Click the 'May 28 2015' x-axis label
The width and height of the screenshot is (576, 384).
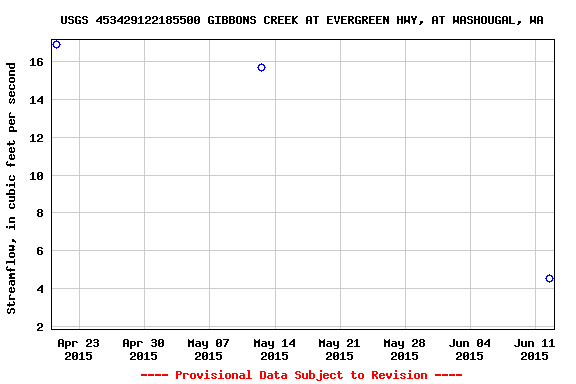pyautogui.click(x=404, y=349)
